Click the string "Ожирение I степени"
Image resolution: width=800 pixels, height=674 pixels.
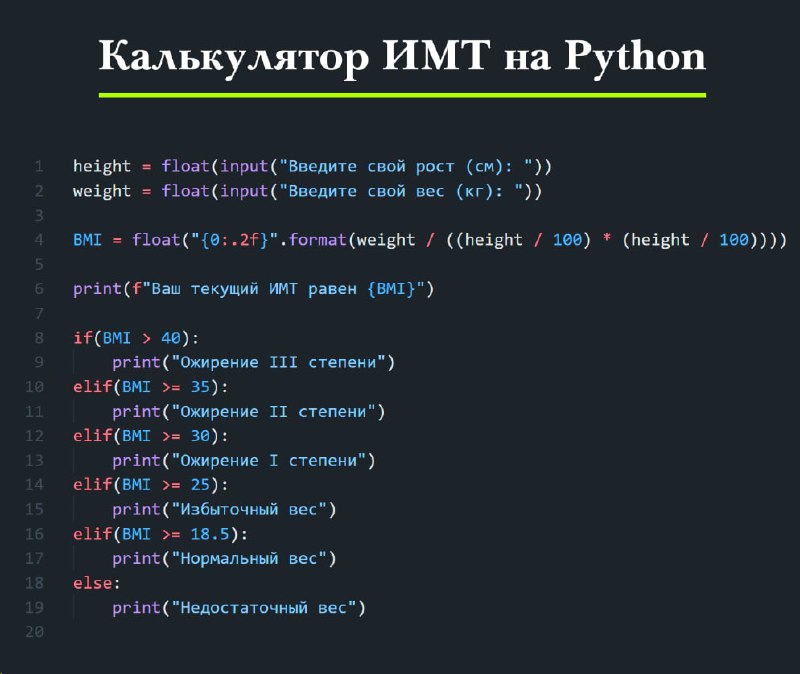(268, 460)
